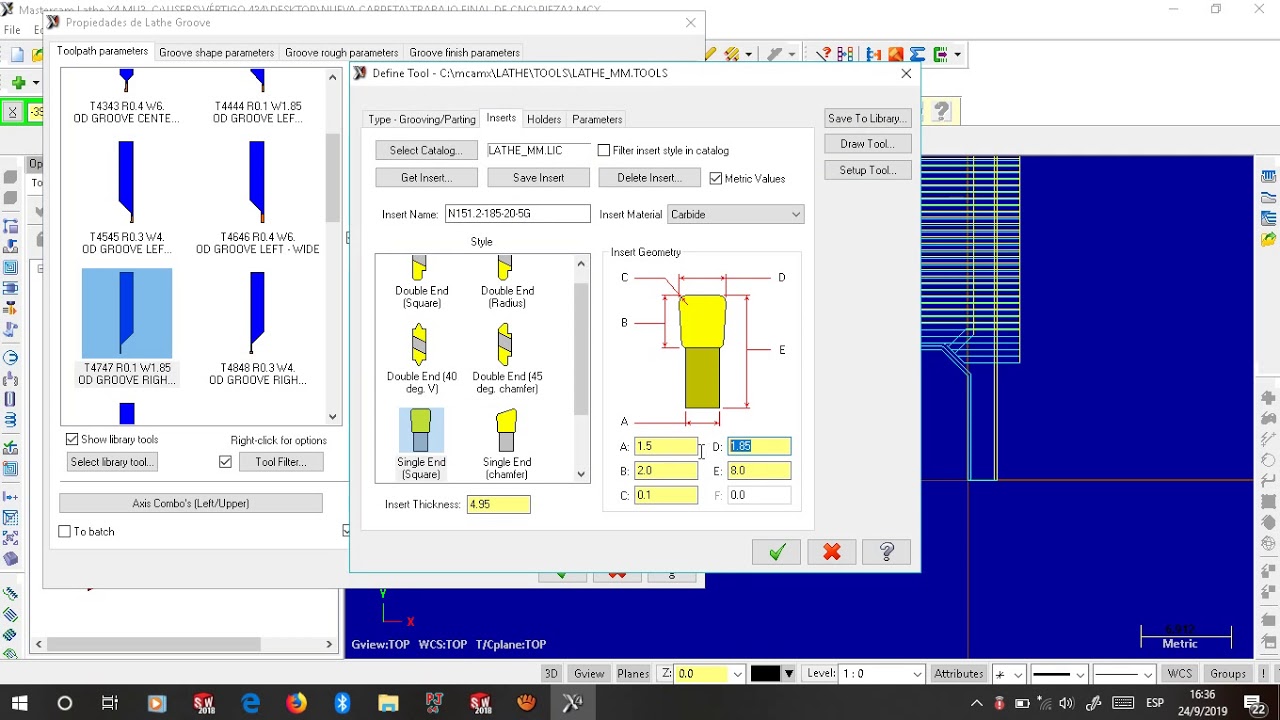Click the Delete Insert button
Image resolution: width=1280 pixels, height=720 pixels.
click(650, 178)
